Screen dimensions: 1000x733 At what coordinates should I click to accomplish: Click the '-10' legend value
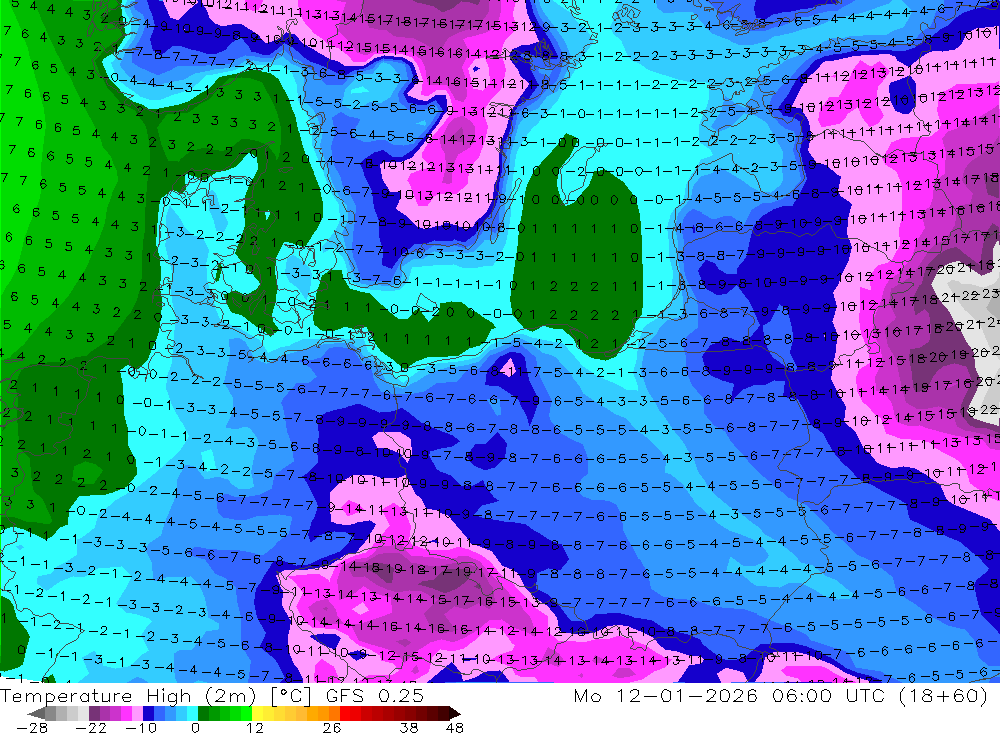tap(141, 728)
